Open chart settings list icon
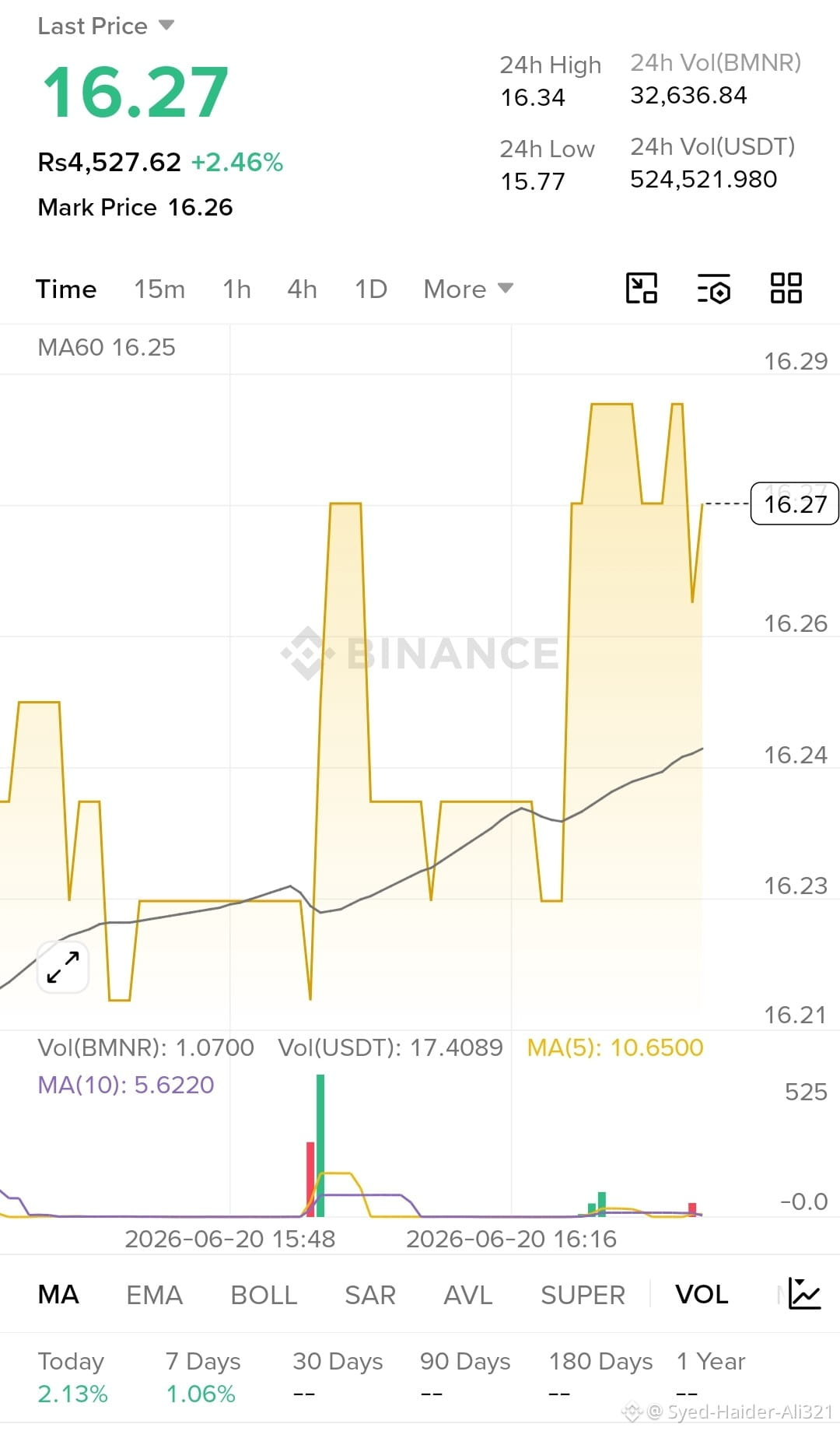 tap(713, 288)
